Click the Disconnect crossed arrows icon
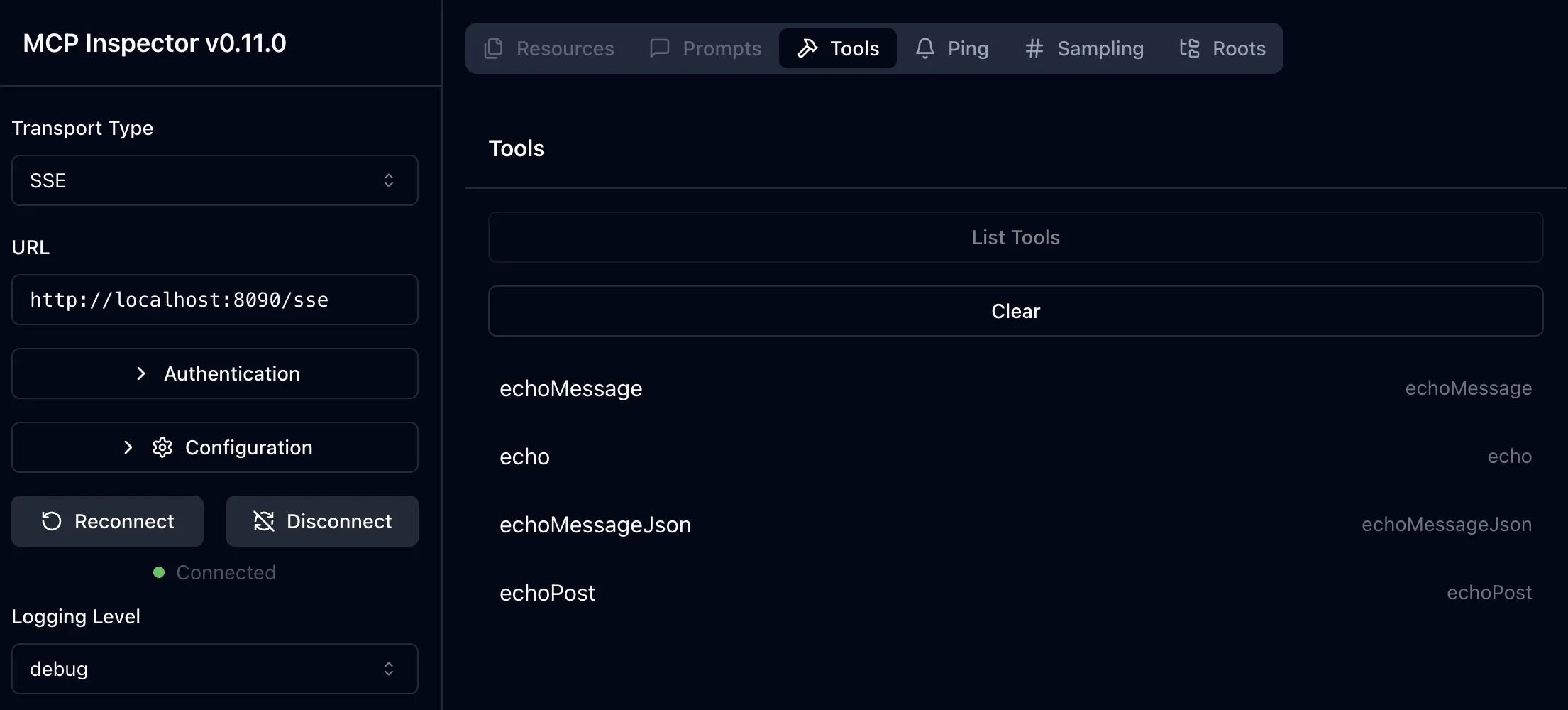Viewport: 1568px width, 710px height. [x=264, y=521]
